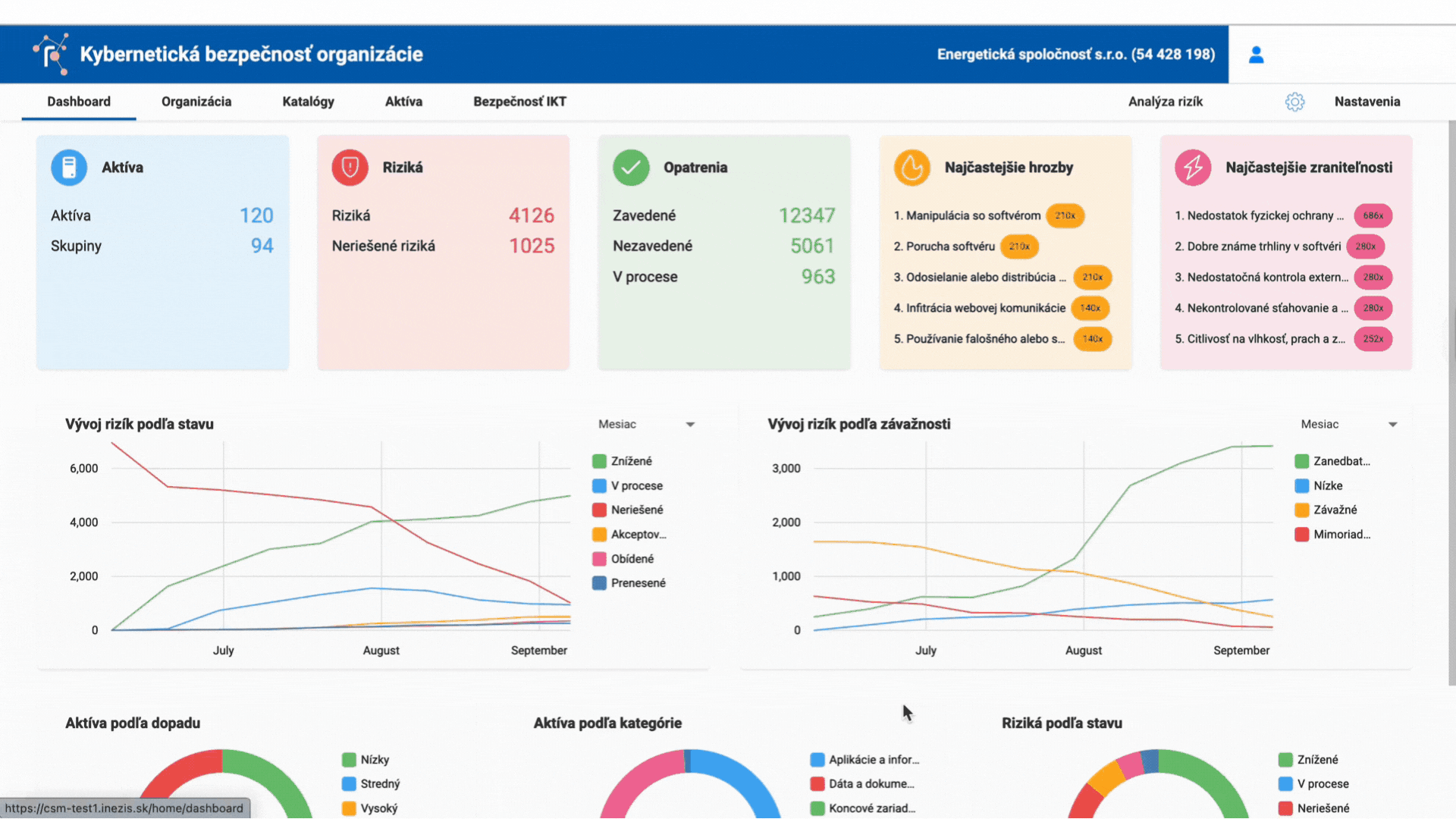Click the orange flame threats icon
This screenshot has height=819, width=1456.
pos(912,168)
